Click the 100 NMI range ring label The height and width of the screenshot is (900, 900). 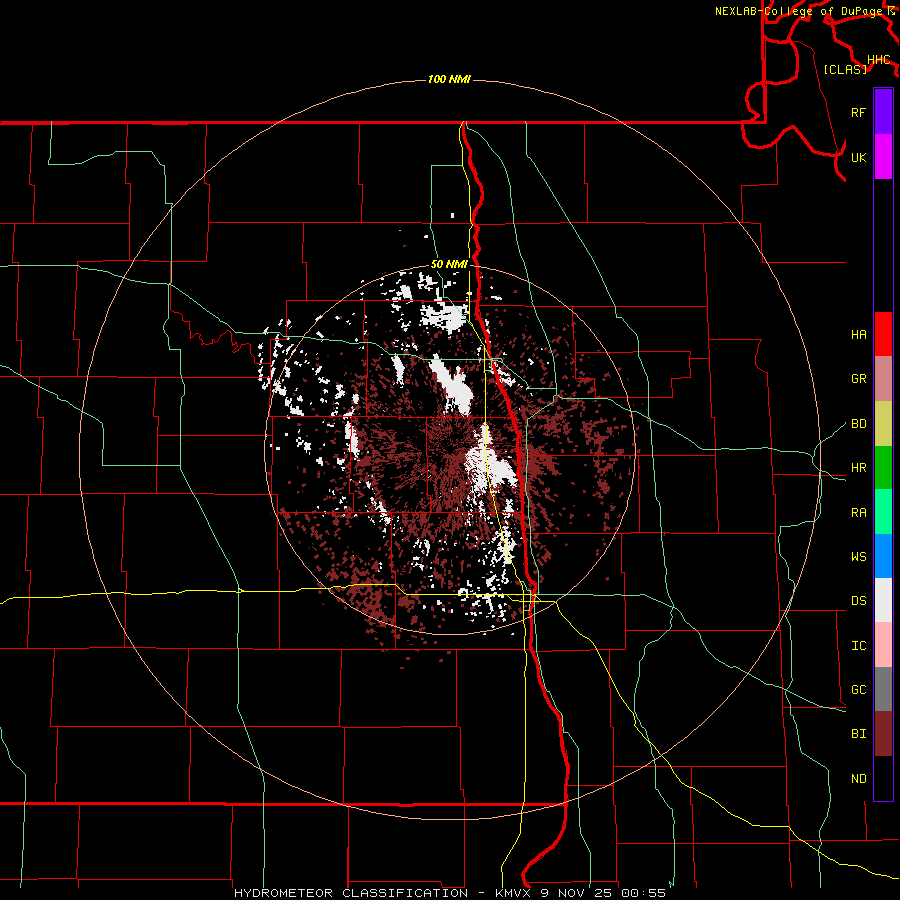(449, 79)
